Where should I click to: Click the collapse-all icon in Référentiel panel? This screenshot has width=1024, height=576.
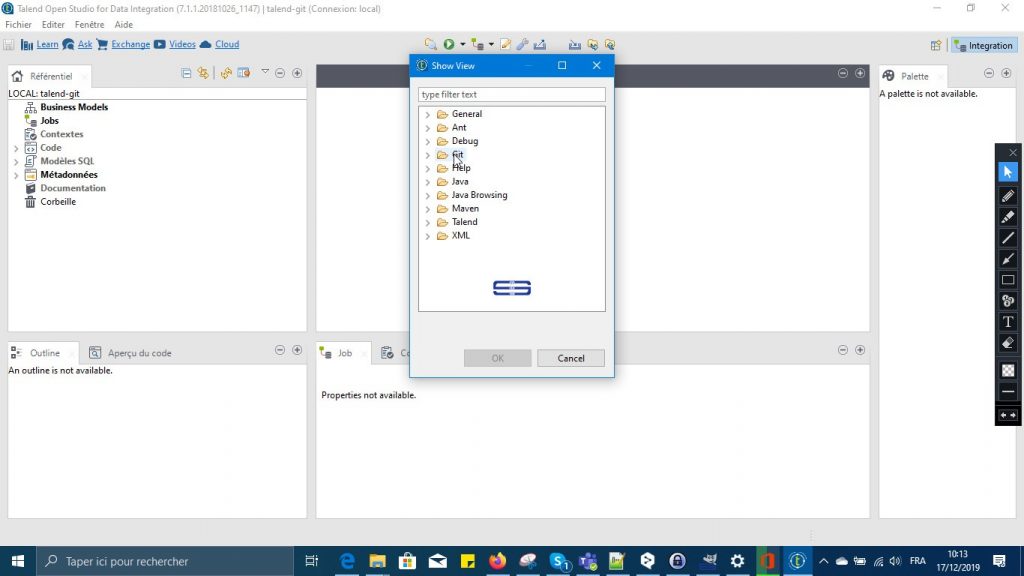[186, 73]
